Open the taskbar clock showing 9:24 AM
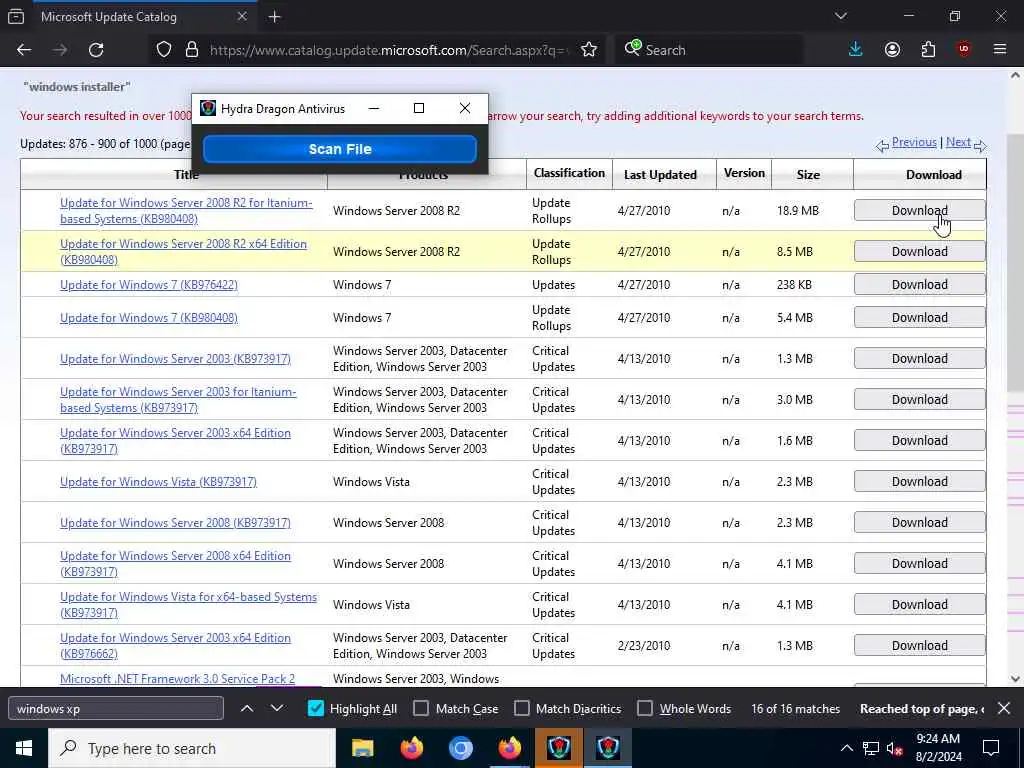Image resolution: width=1024 pixels, height=768 pixels. (938, 748)
